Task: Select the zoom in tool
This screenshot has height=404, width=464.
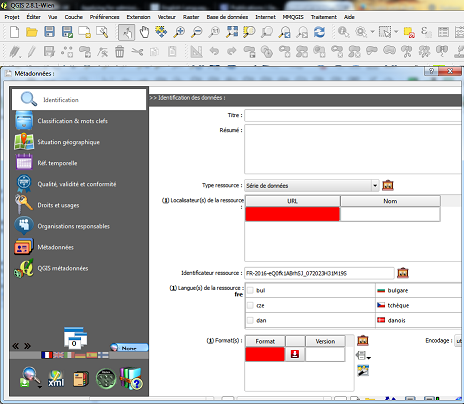Action: pyautogui.click(x=179, y=32)
